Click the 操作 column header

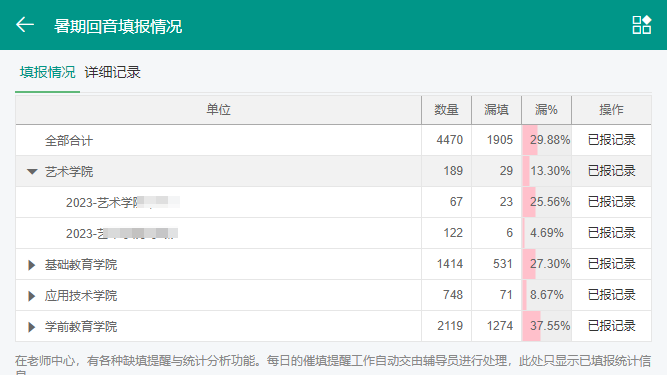611,110
